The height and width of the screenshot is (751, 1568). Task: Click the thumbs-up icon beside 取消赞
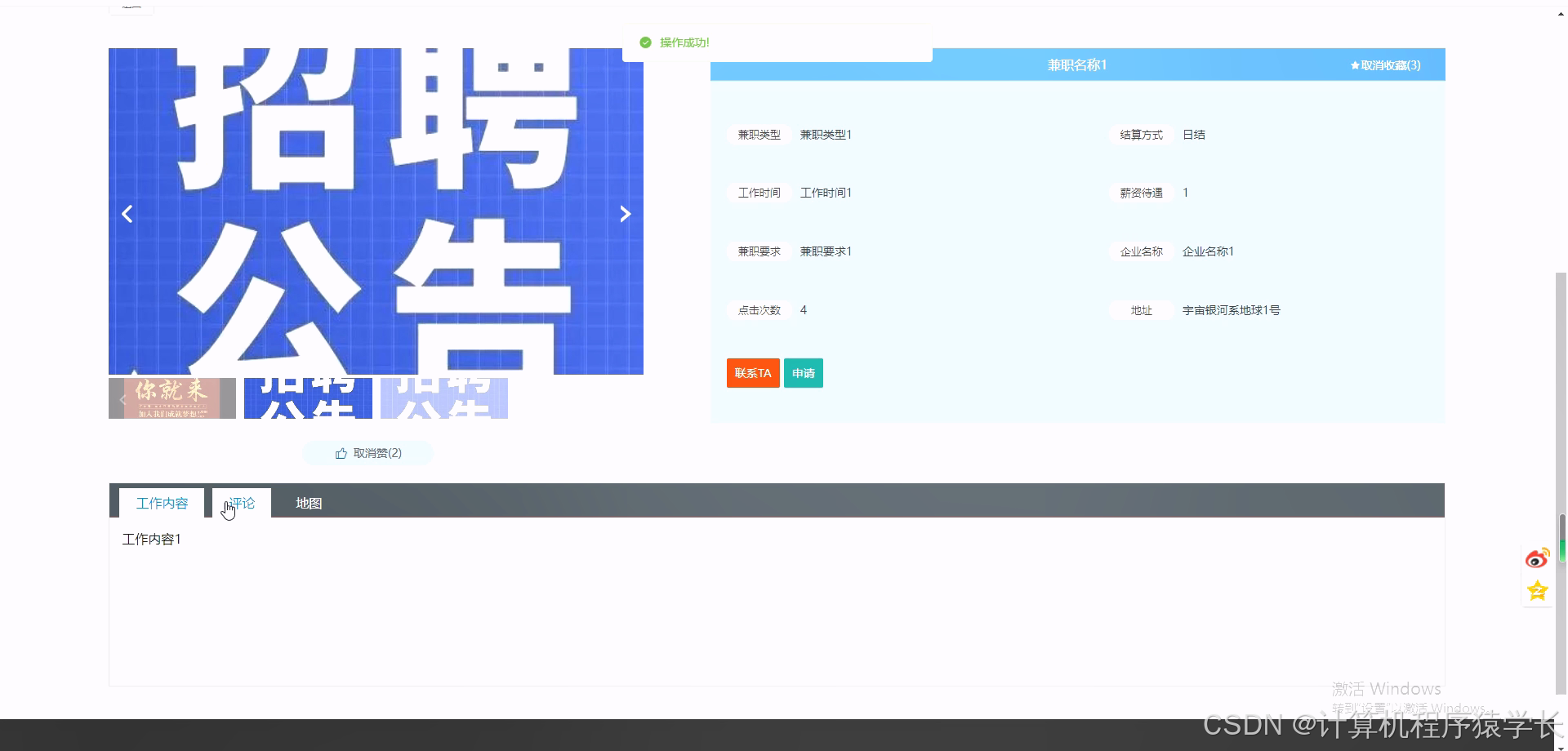(340, 453)
